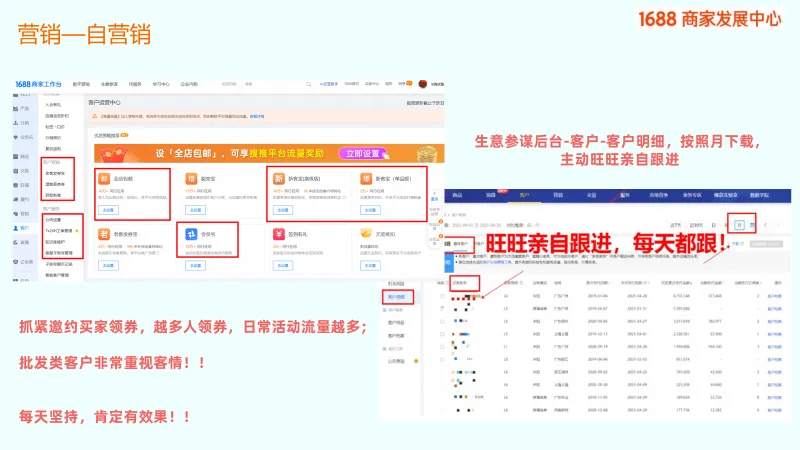Open the 老客发券宝 coupon icon
The width and height of the screenshot is (800, 450).
pyautogui.click(x=104, y=233)
